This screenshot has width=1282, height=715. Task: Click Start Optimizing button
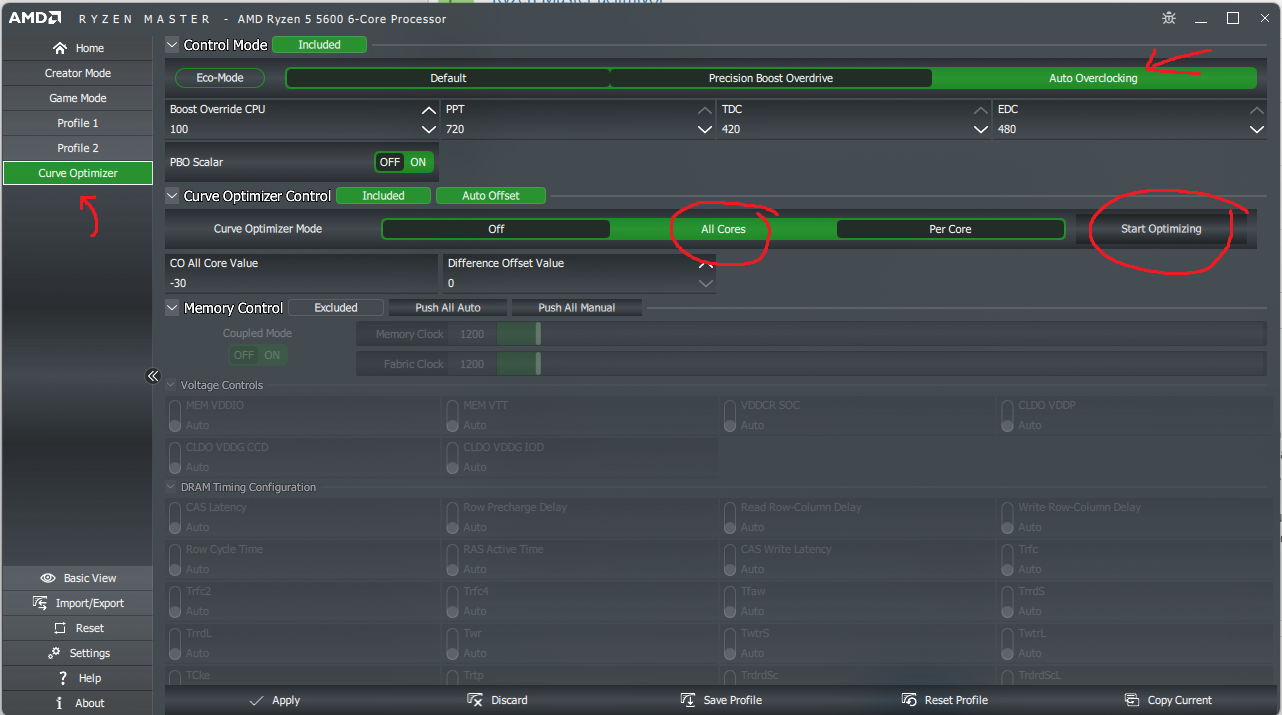(x=1161, y=229)
